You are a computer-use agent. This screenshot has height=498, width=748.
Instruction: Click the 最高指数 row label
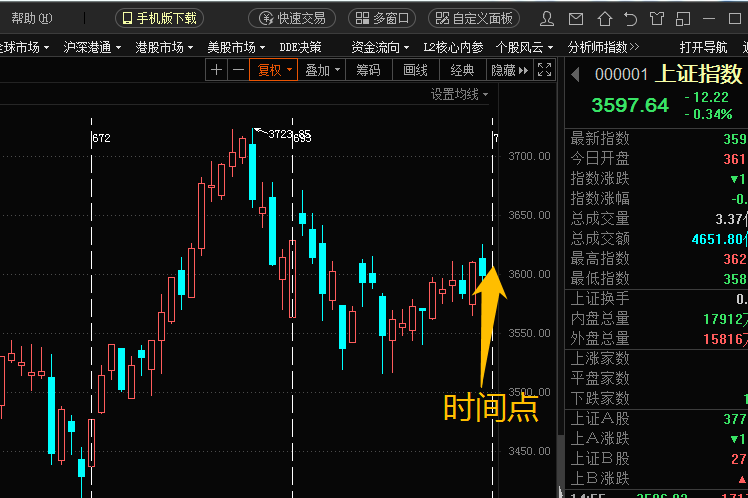(x=600, y=259)
